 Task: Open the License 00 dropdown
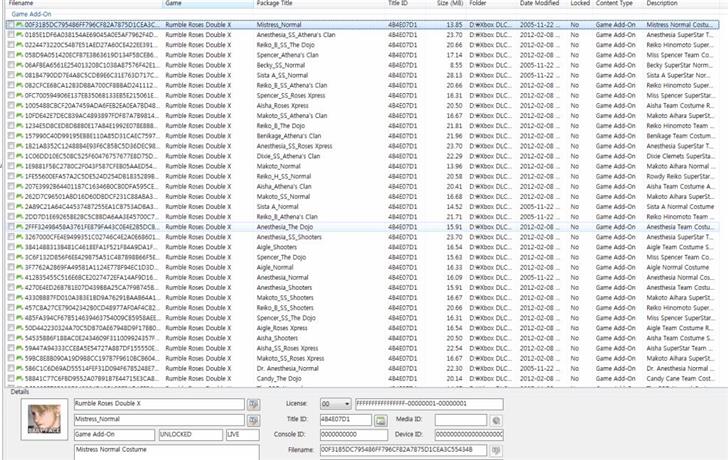click(336, 404)
